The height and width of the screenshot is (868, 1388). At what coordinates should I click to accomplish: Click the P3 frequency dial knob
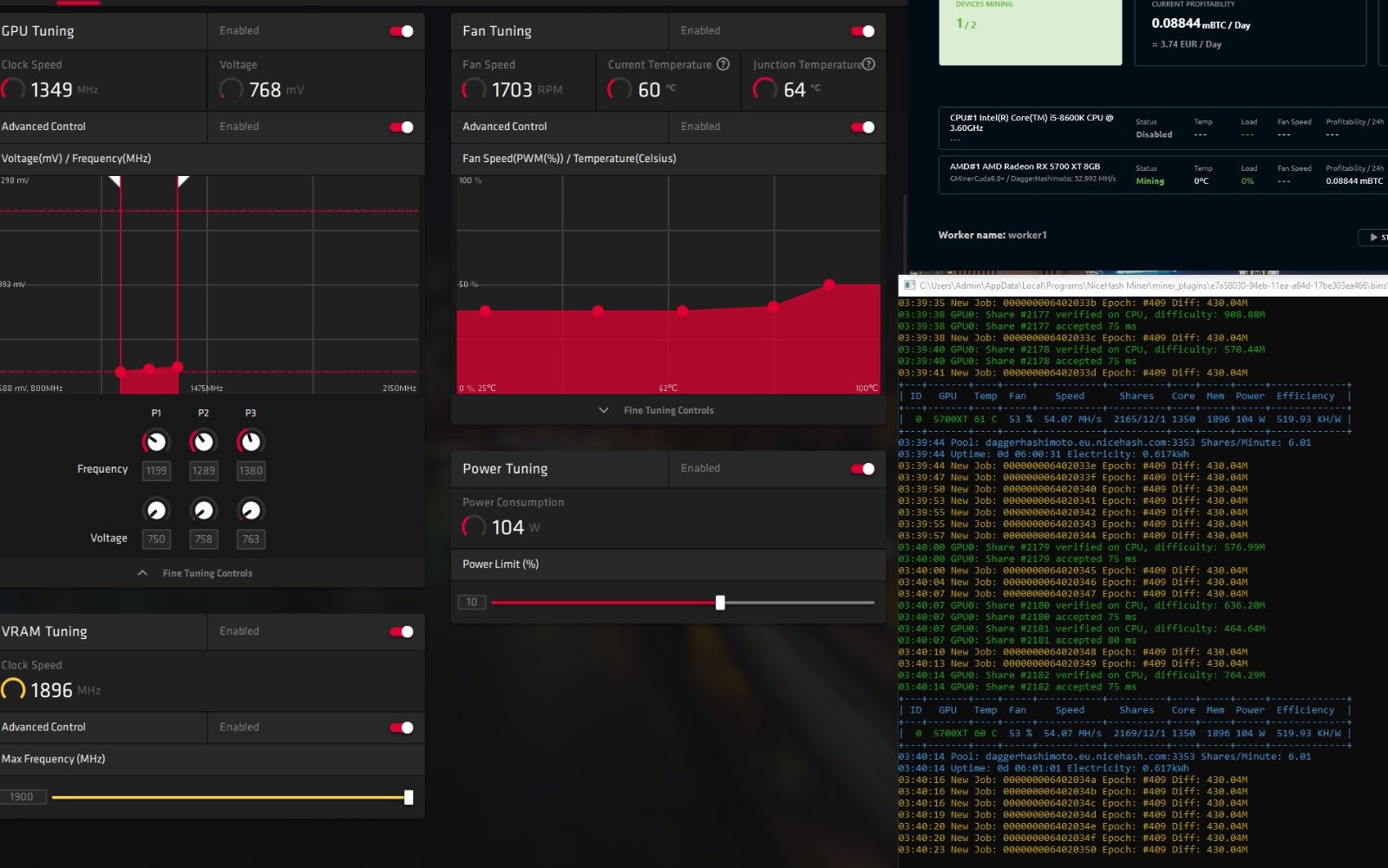tap(250, 442)
